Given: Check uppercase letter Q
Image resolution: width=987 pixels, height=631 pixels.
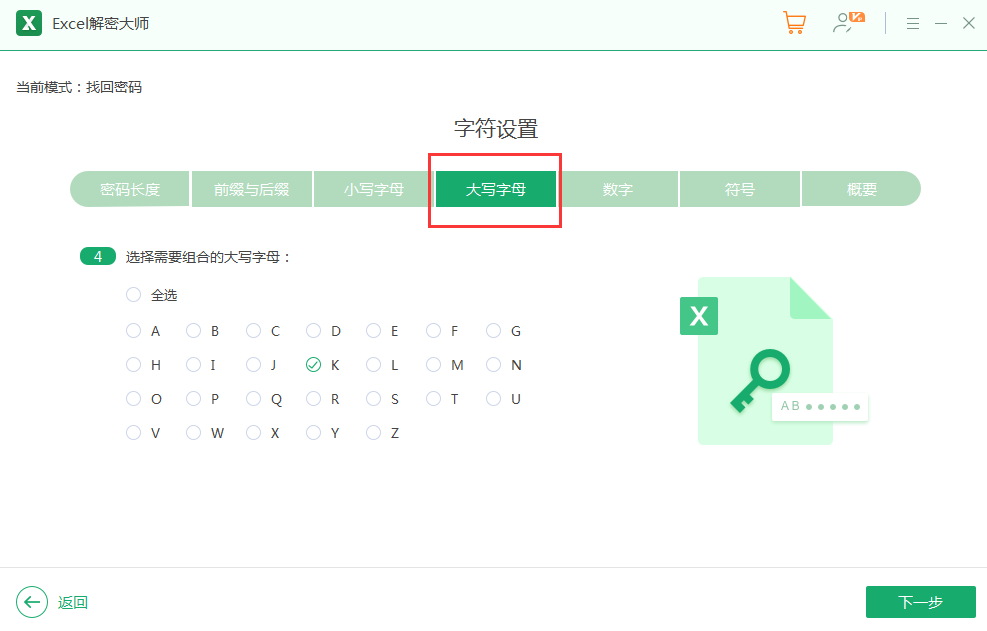Looking at the screenshot, I should [254, 399].
